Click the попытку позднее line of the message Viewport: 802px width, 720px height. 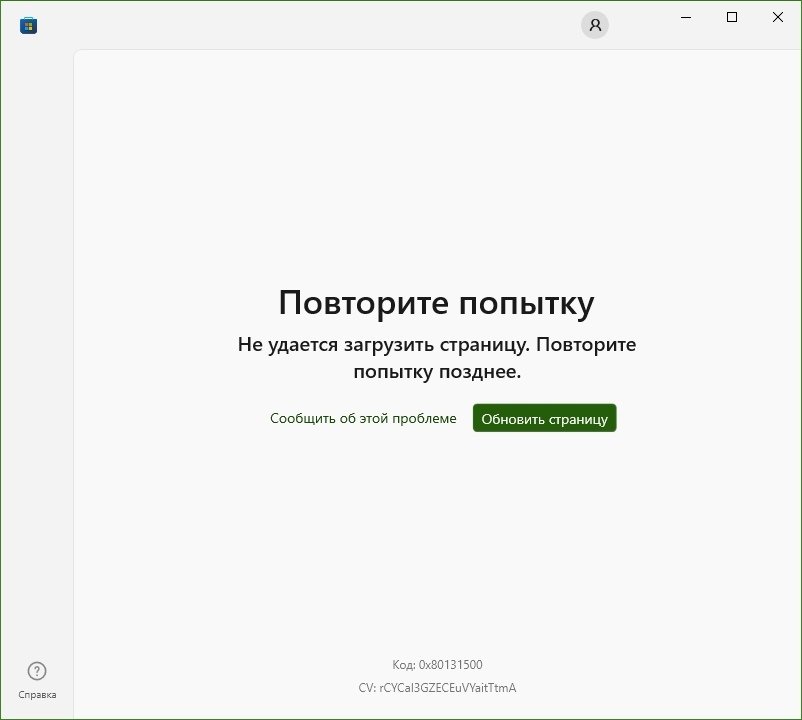[436, 372]
